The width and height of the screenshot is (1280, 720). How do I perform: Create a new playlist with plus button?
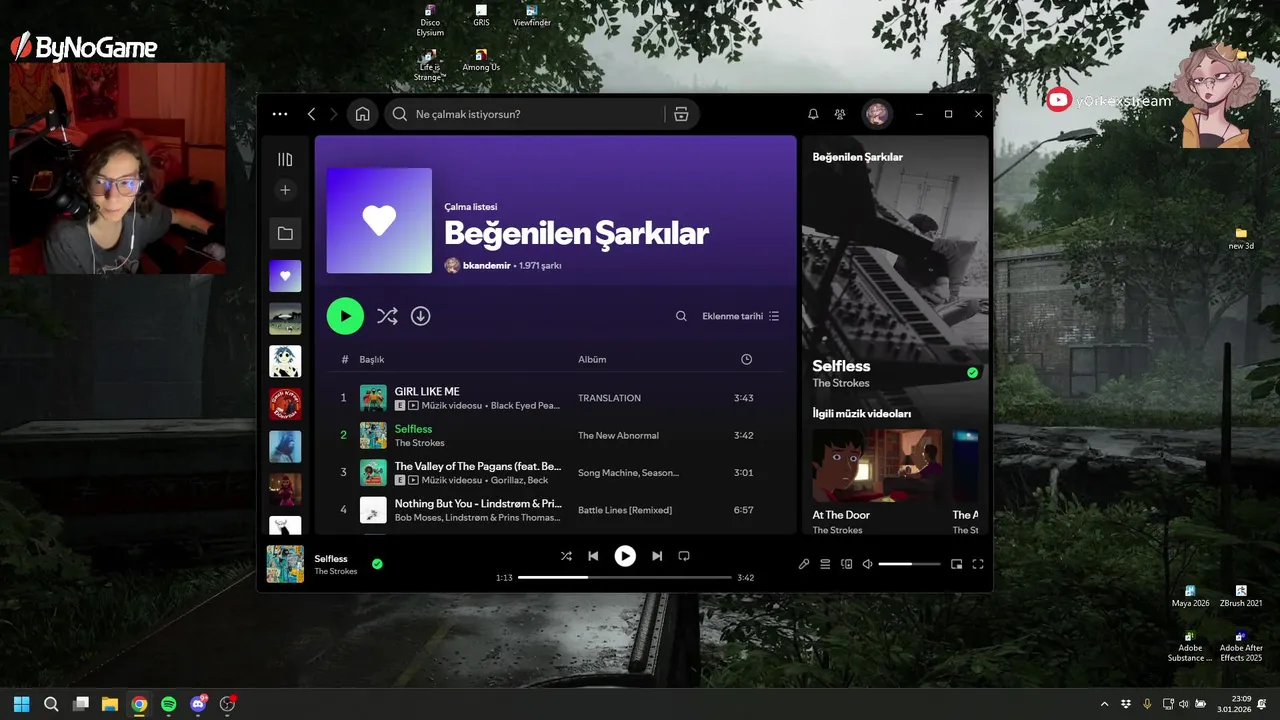pyautogui.click(x=285, y=190)
